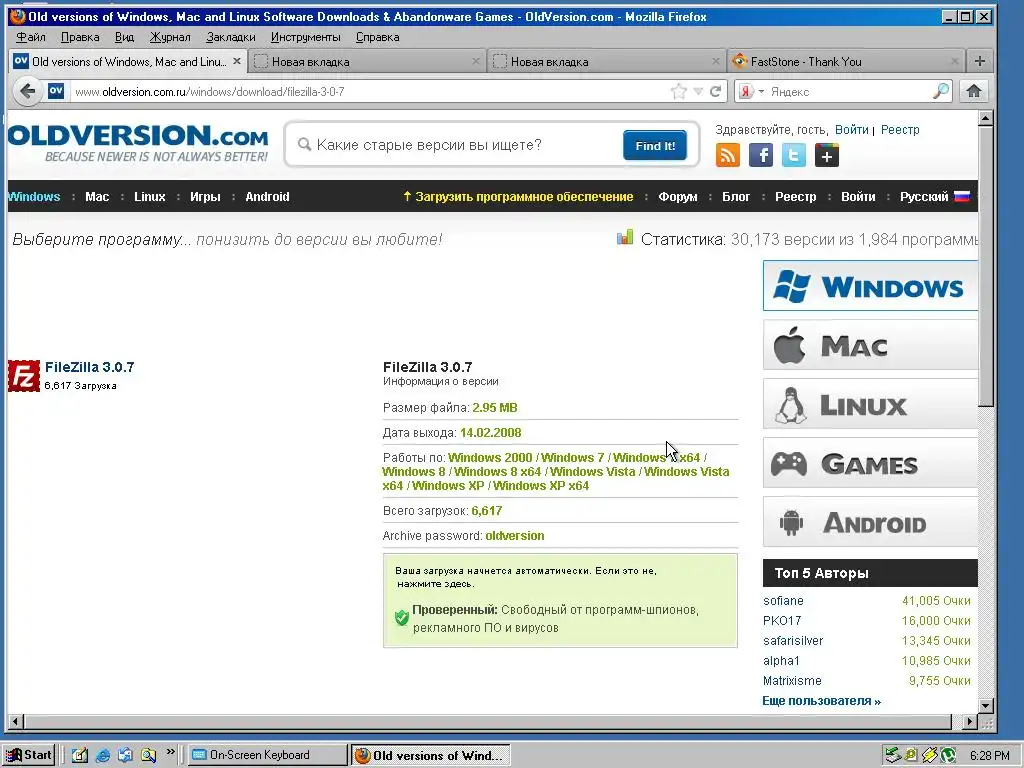Viewport: 1024px width, 768px height.
Task: Expand the quick launch chevron
Action: click(x=170, y=752)
